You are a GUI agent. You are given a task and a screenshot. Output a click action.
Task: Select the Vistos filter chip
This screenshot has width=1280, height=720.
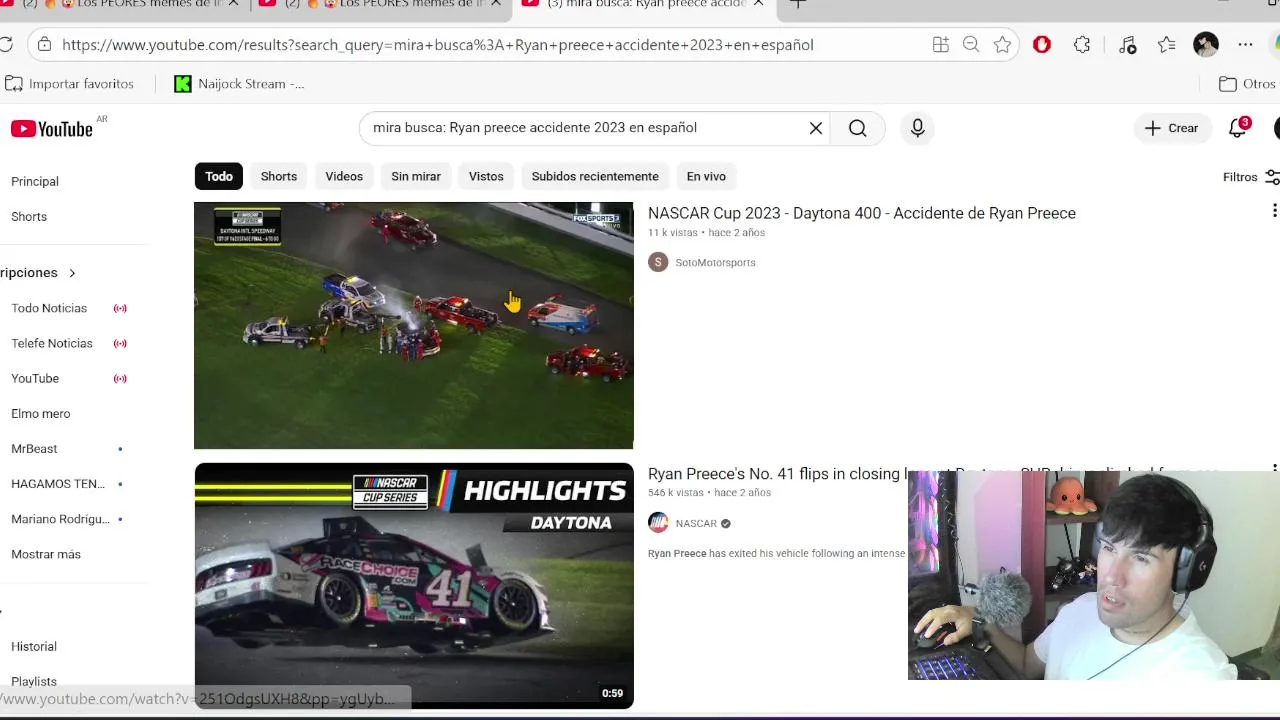tap(486, 176)
